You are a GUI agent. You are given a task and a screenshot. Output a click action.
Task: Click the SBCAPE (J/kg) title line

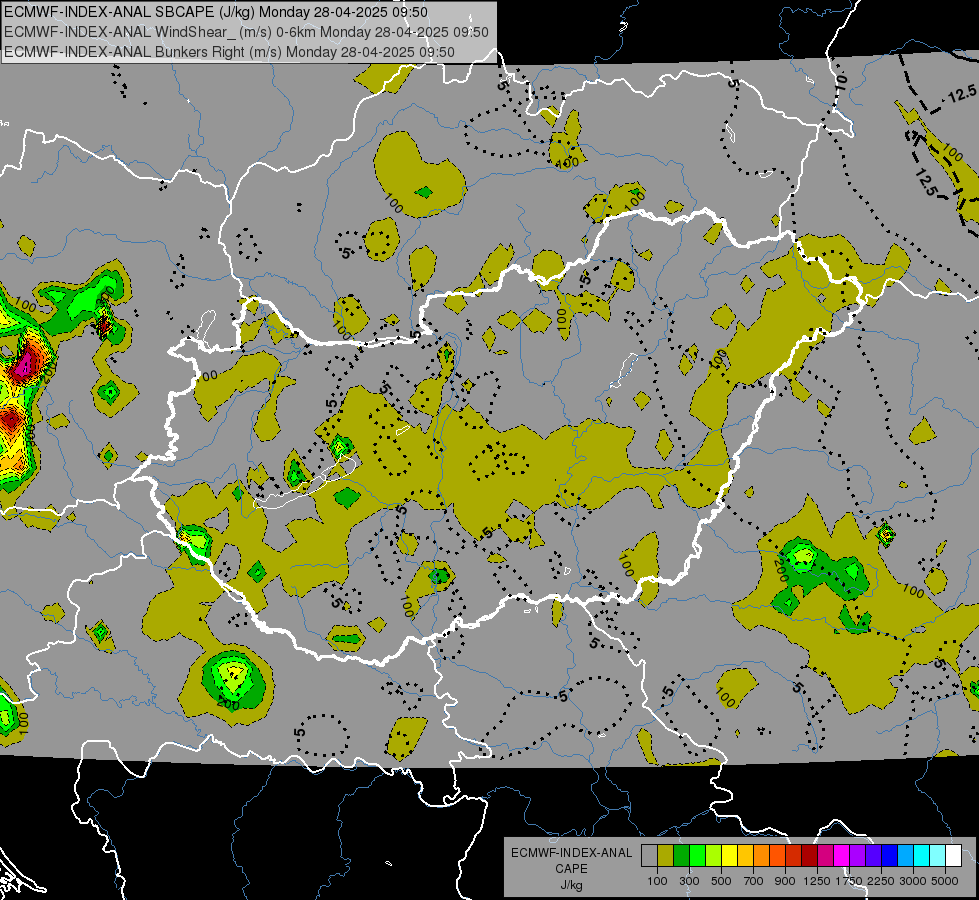click(x=216, y=12)
